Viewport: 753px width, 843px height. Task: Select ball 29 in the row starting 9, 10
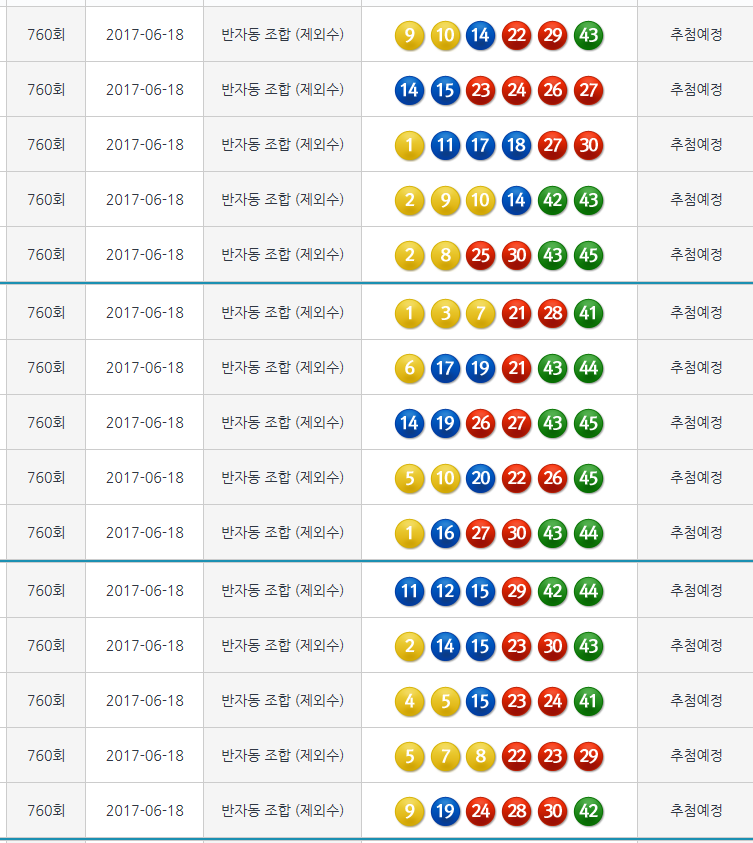[x=553, y=37]
